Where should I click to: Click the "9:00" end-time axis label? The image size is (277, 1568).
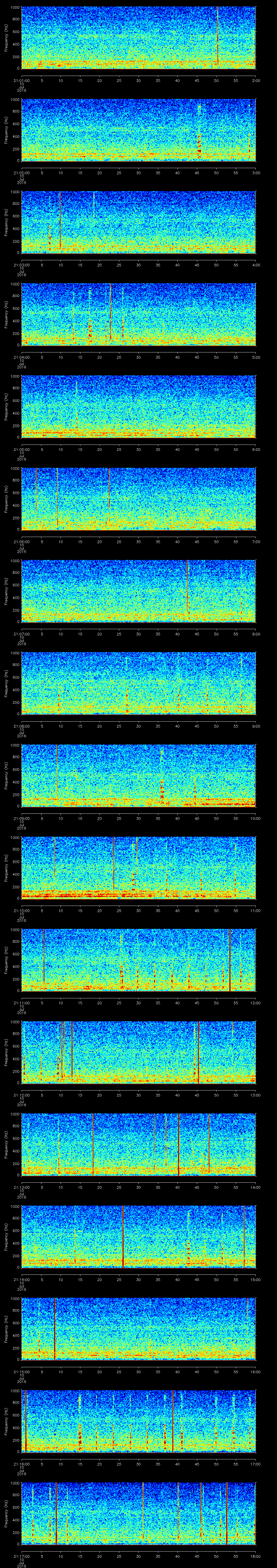point(256,726)
